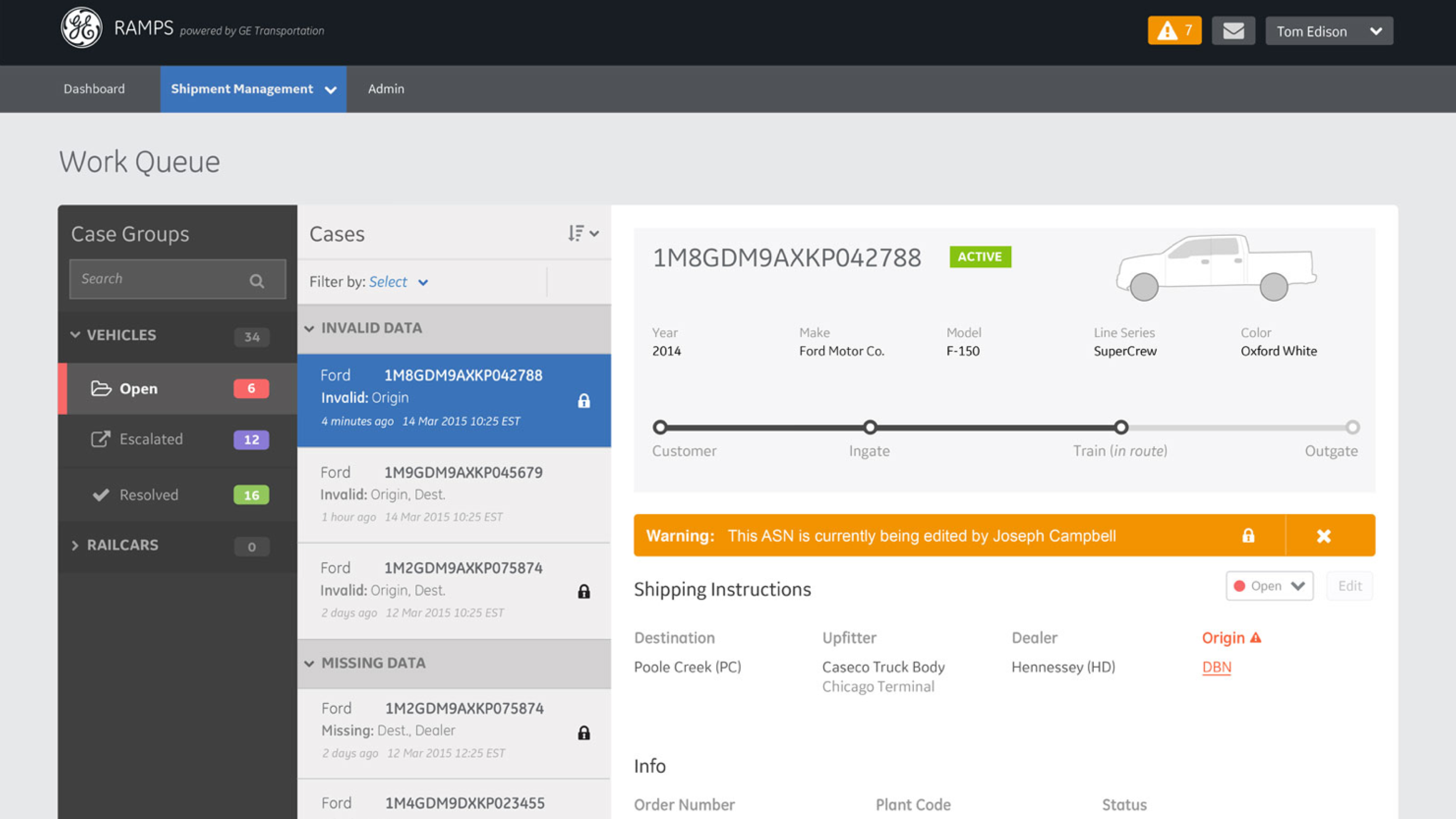Dismiss the warning banner with X
This screenshot has height=819, width=1456.
pos(1323,536)
